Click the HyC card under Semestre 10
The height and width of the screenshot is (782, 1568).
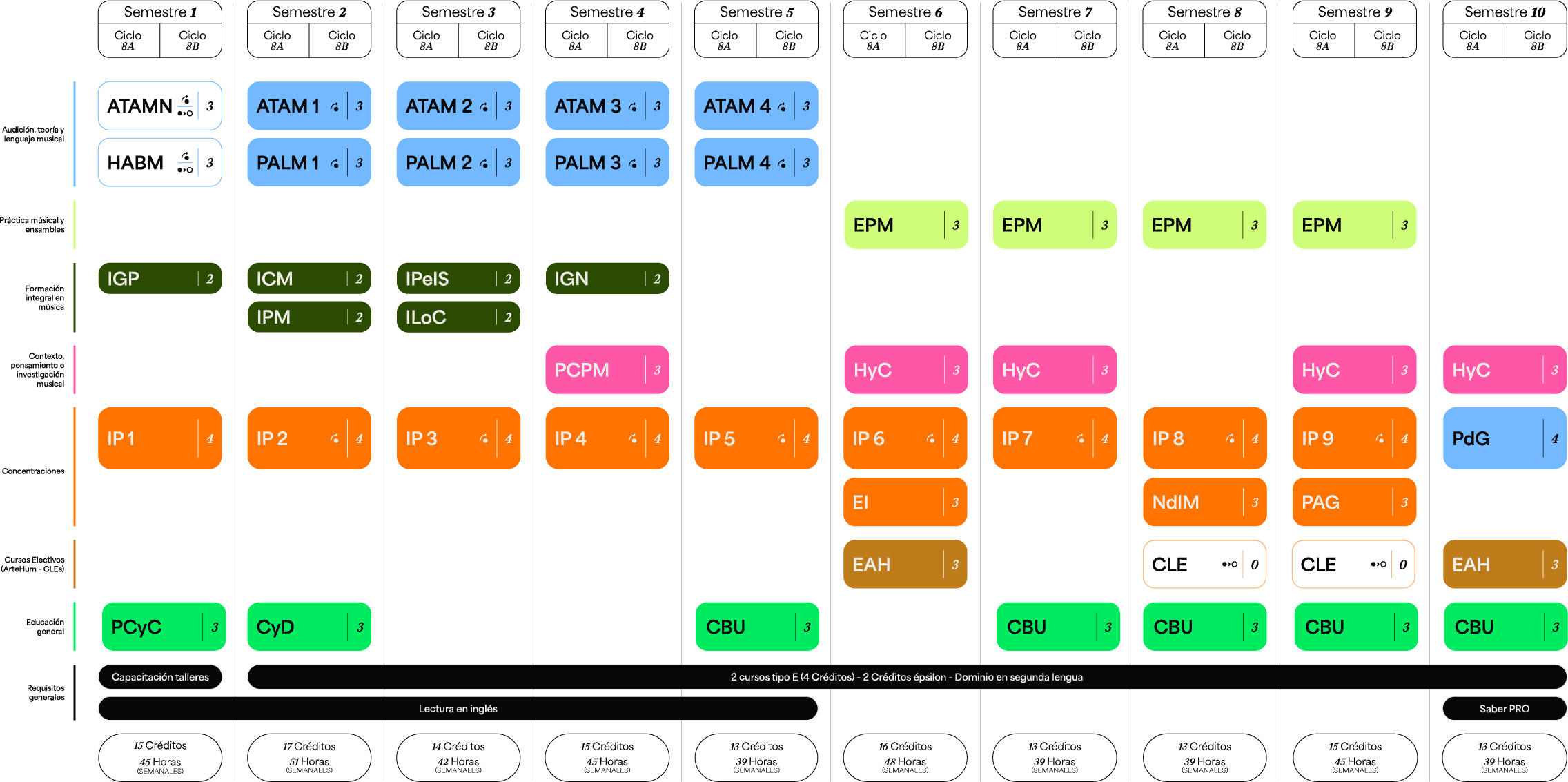tap(1505, 370)
